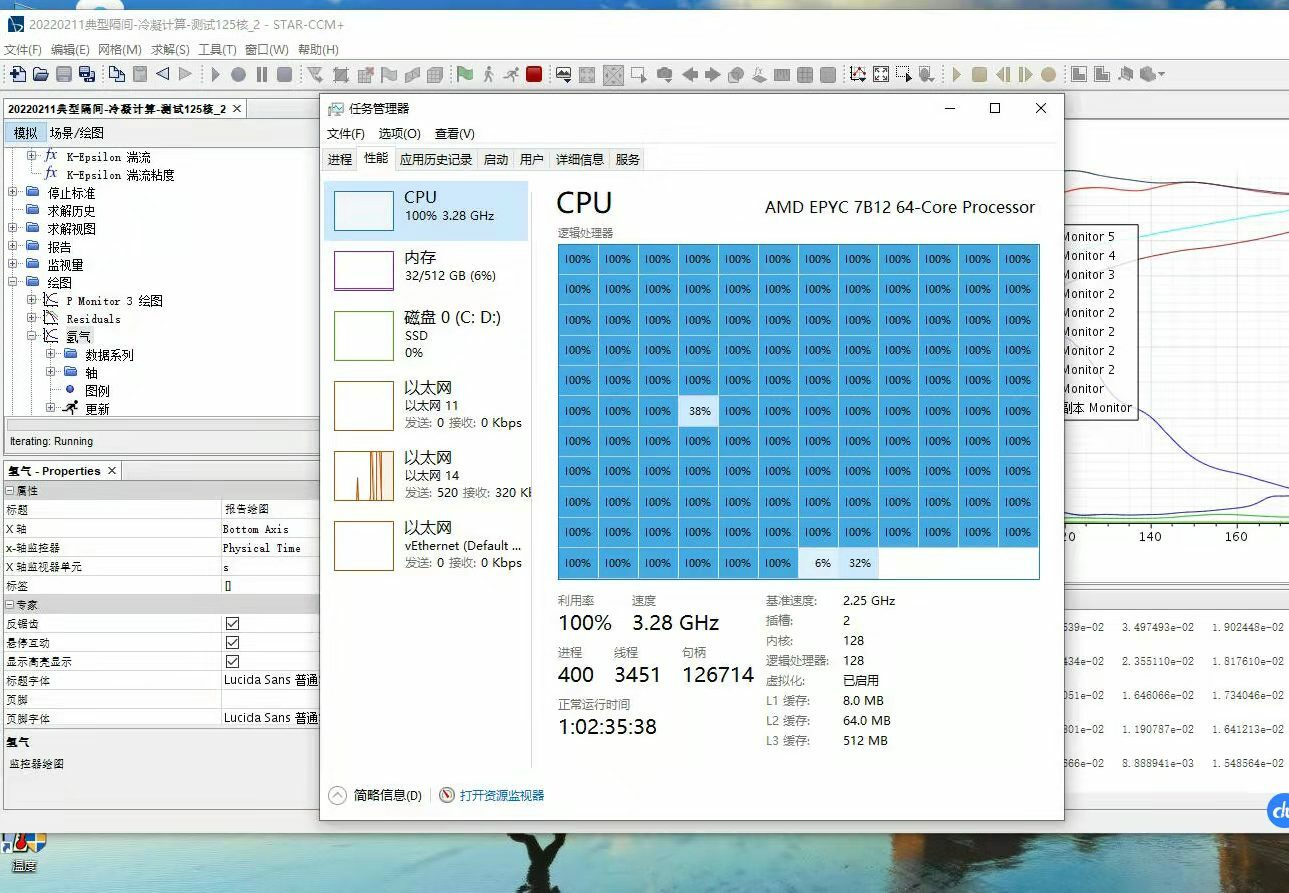Viewport: 1289px width, 893px height.
Task: Expand the Residuals tree node
Action: tap(32, 318)
